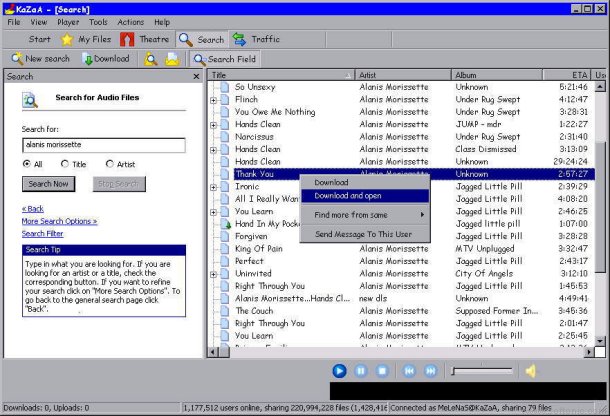This screenshot has width=610, height=416.
Task: Expand the Hands Clean Class Dismissed row
Action: click(213, 150)
